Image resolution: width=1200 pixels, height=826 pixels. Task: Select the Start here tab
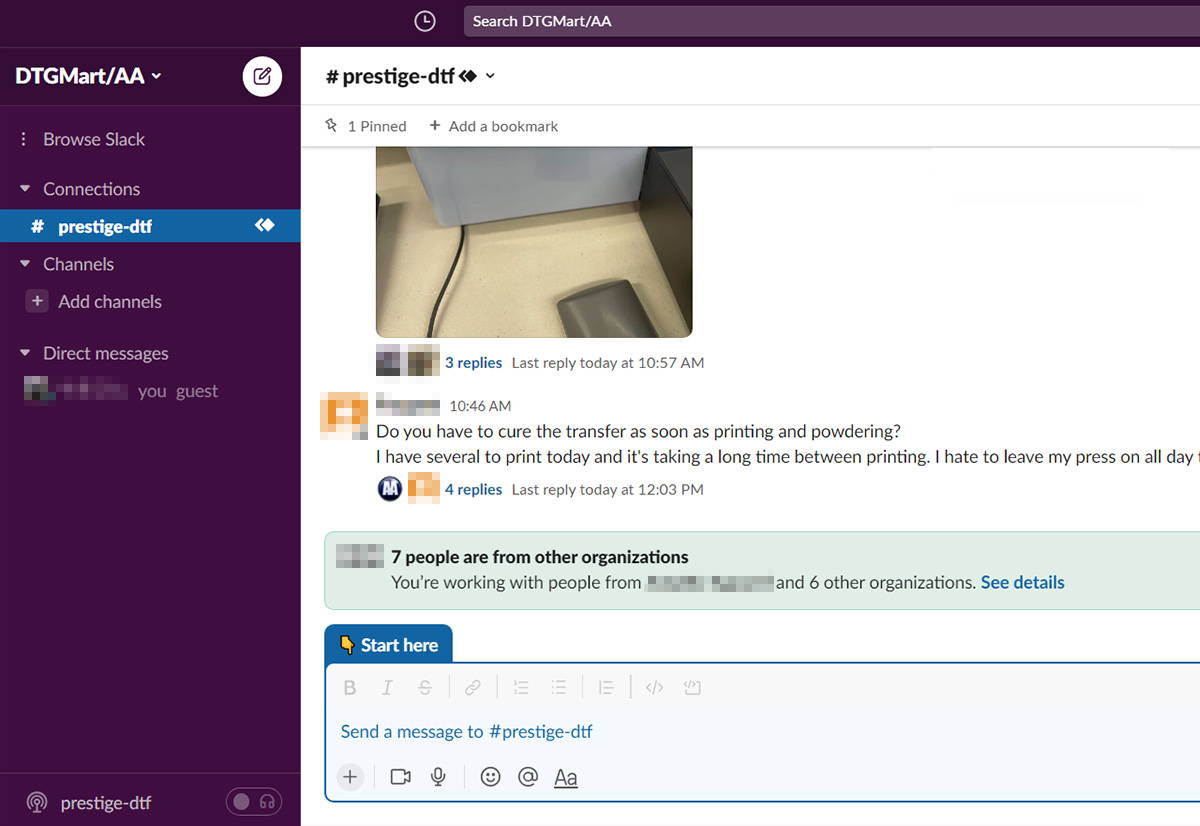389,645
